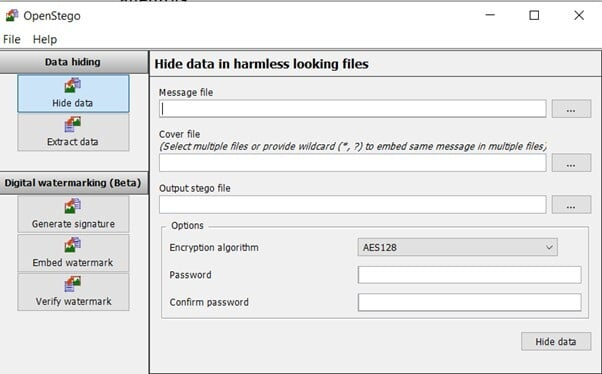Click the 'Encryption algorithm' label

214,248
